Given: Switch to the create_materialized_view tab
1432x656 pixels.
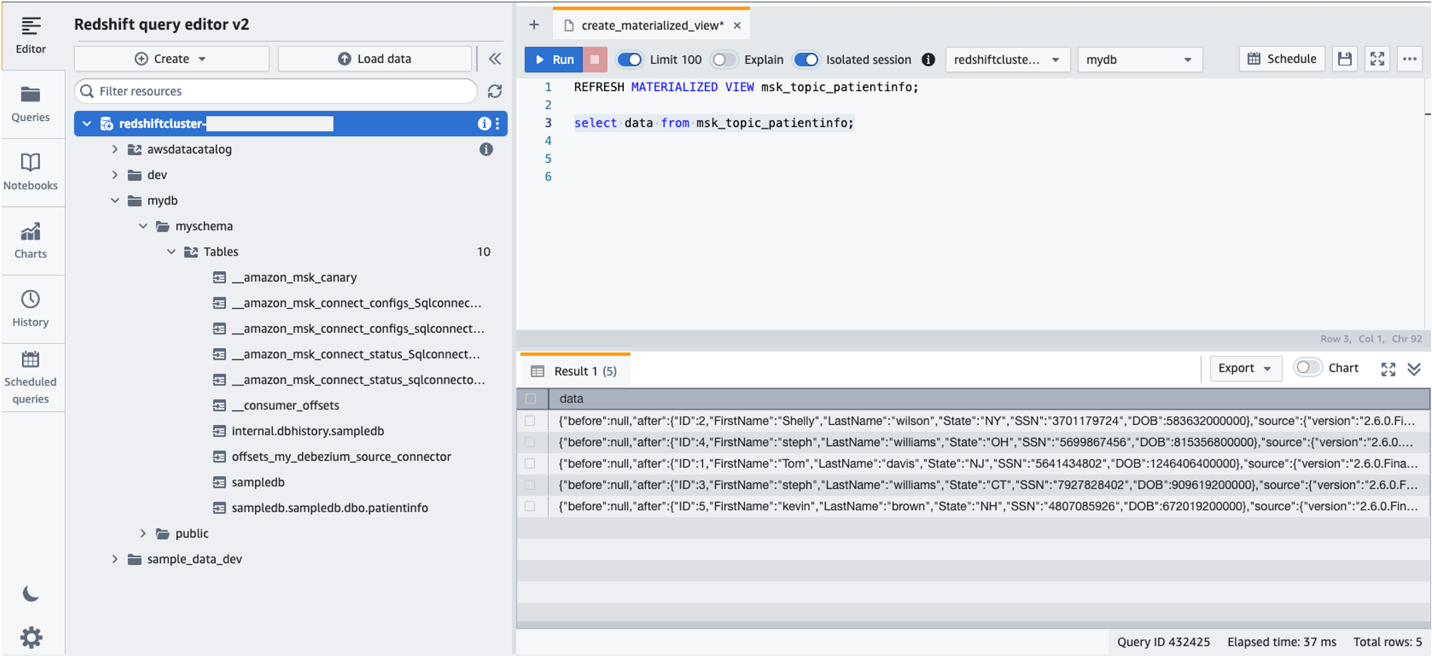Looking at the screenshot, I should tap(652, 26).
